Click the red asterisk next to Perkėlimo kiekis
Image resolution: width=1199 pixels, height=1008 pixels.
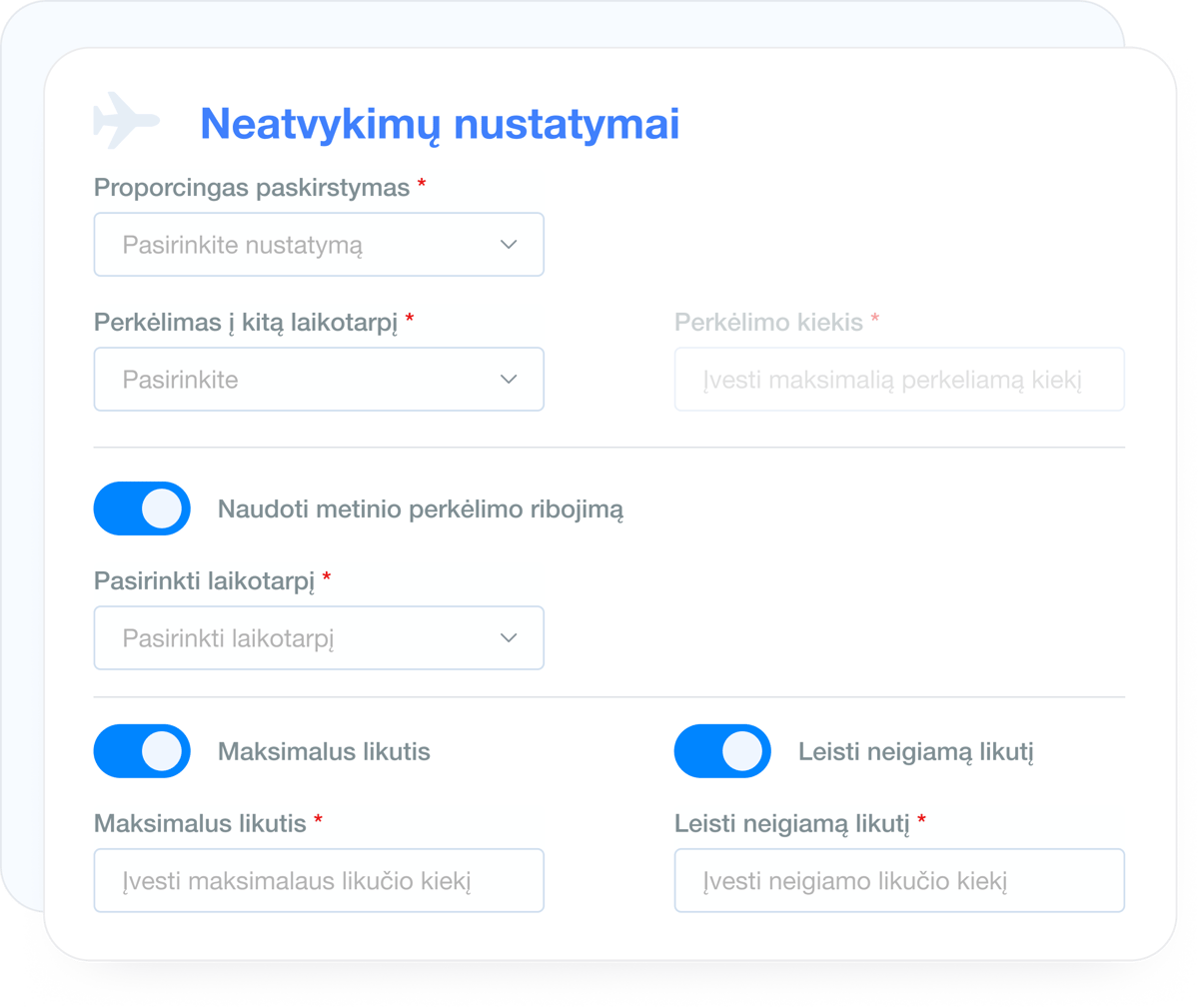876,320
